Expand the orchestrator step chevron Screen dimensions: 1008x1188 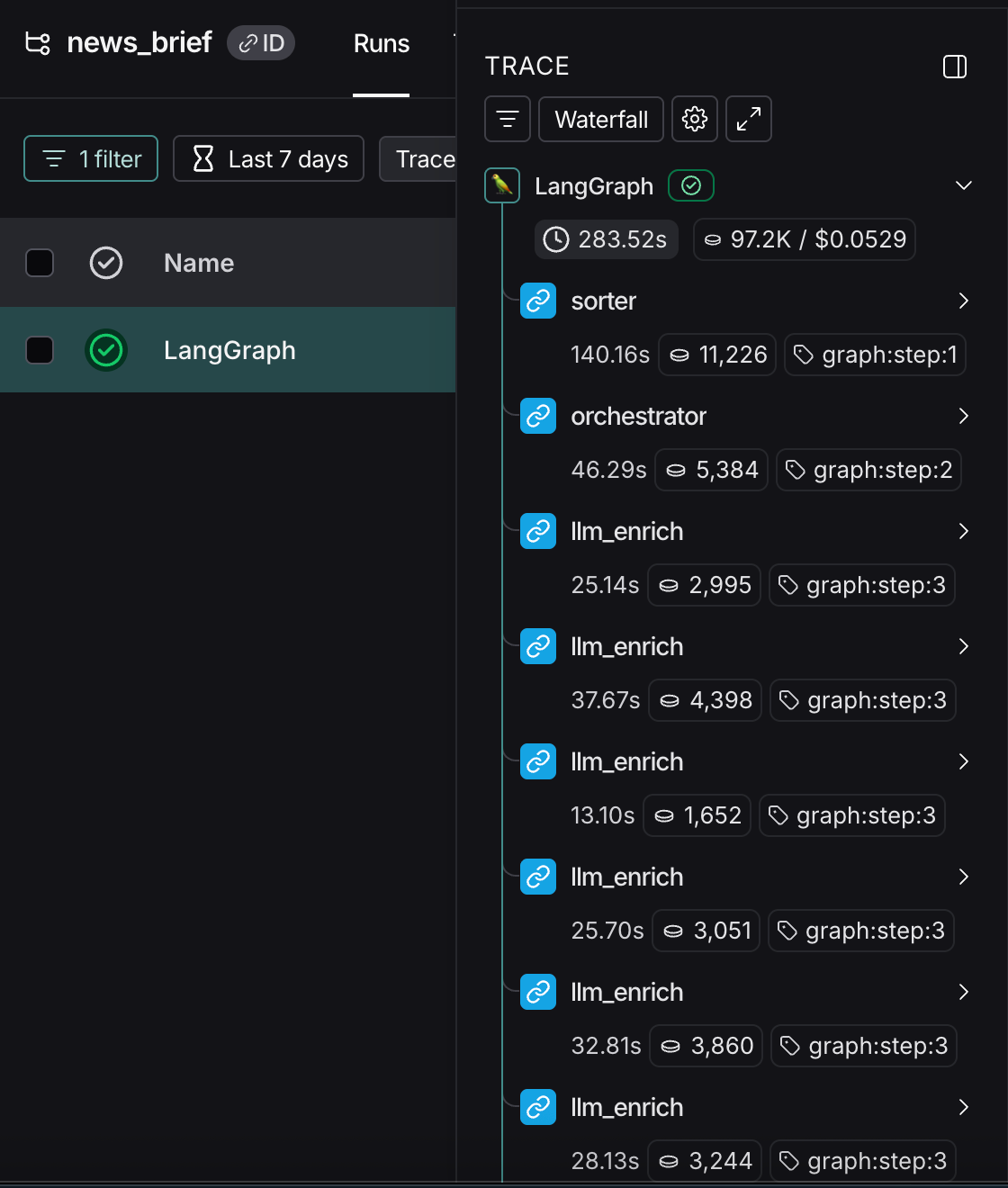(964, 416)
